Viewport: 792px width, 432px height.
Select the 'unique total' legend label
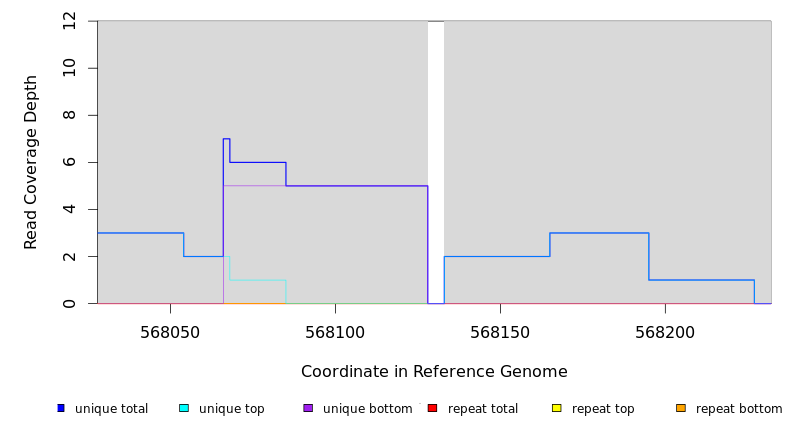[111, 409]
